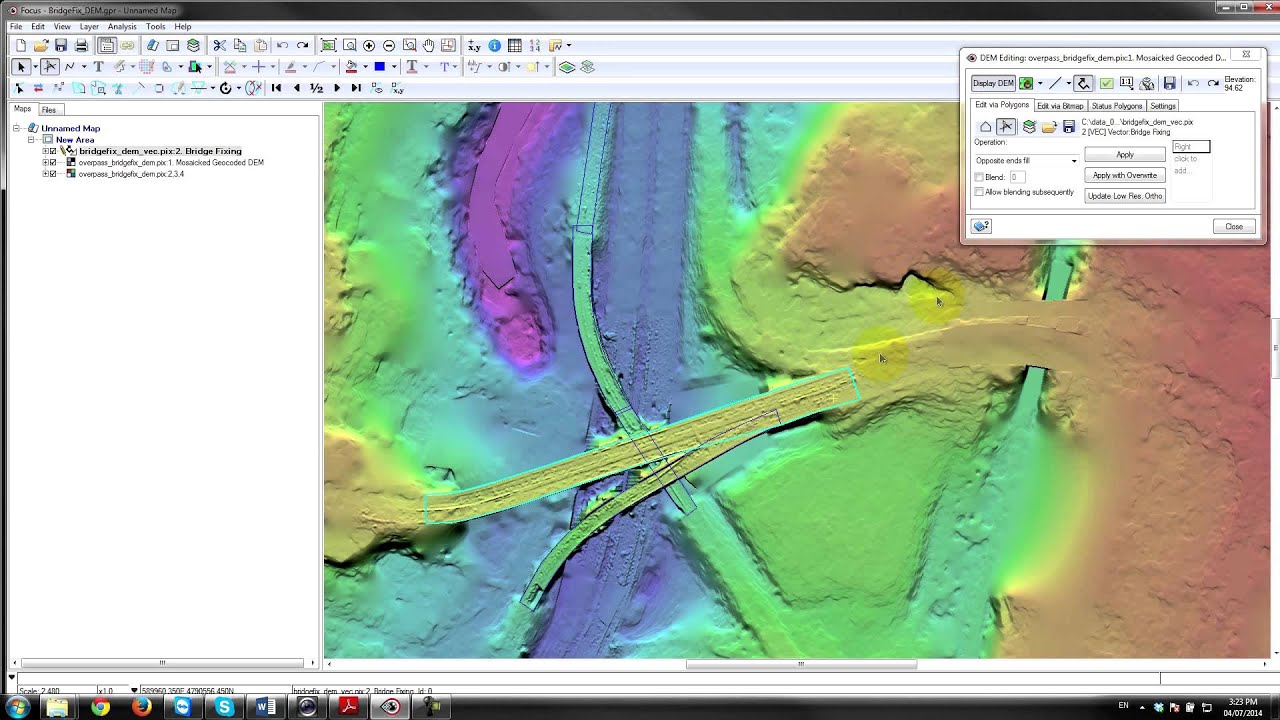
Task: Click the help icon at DEM Editing bottom-left
Action: (981, 226)
